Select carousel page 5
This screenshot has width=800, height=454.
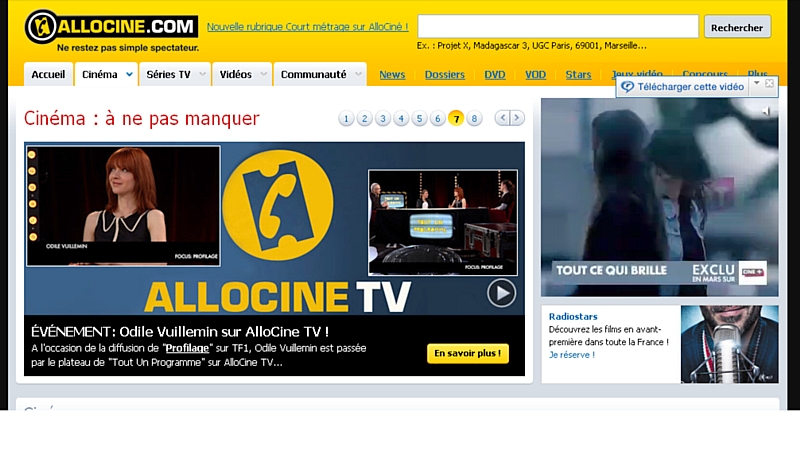(x=419, y=119)
